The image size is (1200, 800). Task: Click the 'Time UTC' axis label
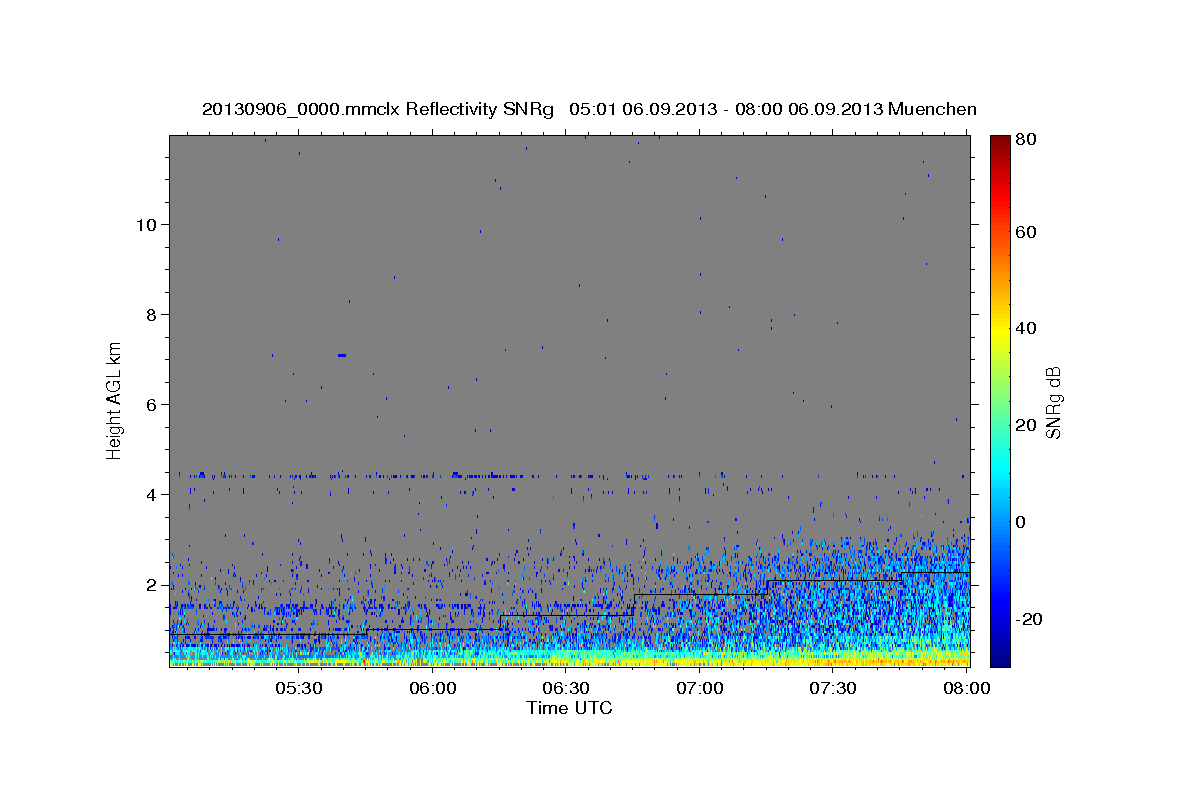[569, 708]
